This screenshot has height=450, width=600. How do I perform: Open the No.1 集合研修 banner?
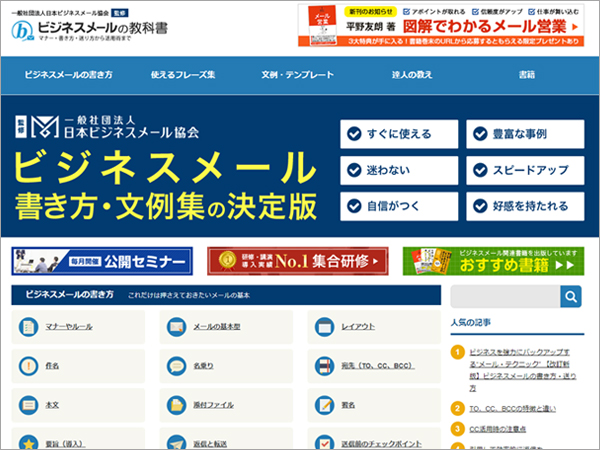tap(298, 261)
